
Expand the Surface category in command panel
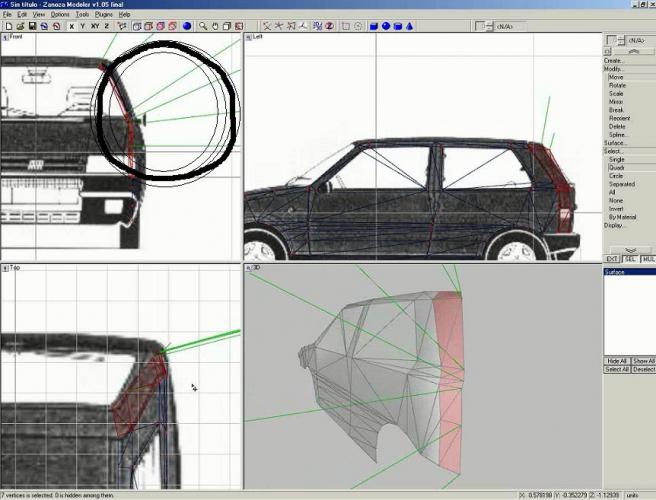tap(615, 143)
